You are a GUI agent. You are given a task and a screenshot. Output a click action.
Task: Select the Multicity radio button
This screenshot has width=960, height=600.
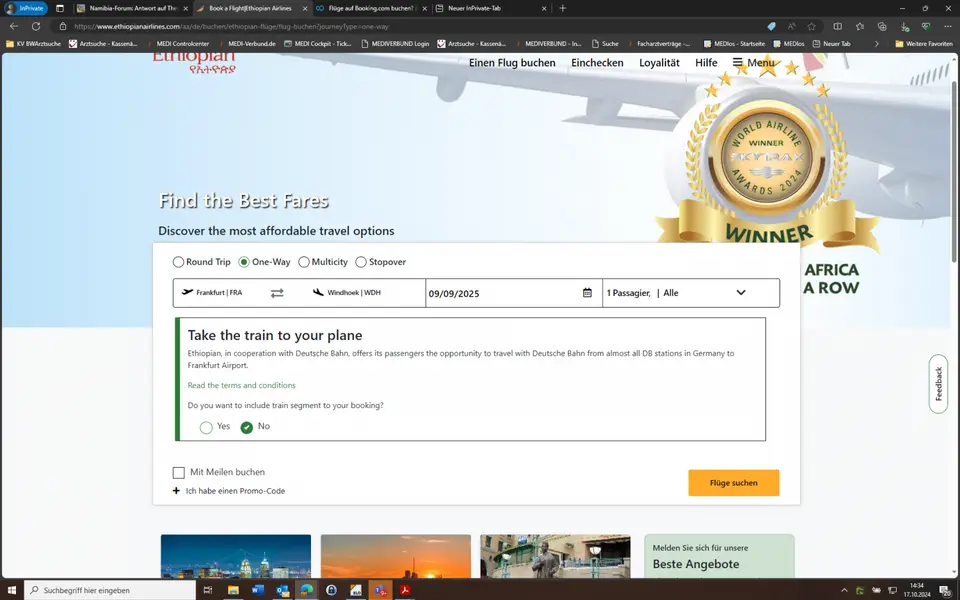click(304, 262)
